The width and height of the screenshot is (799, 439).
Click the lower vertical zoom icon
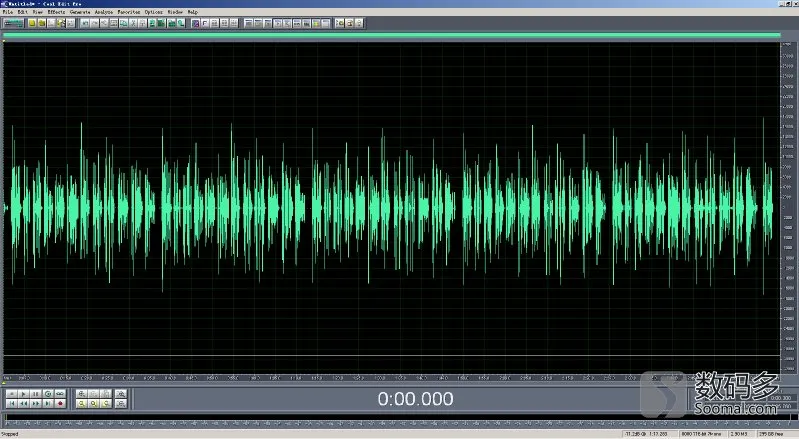pyautogui.click(x=121, y=403)
